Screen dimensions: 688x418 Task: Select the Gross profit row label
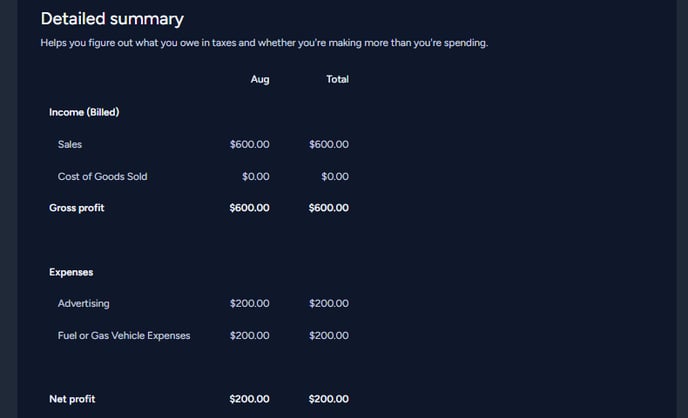[x=76, y=208]
